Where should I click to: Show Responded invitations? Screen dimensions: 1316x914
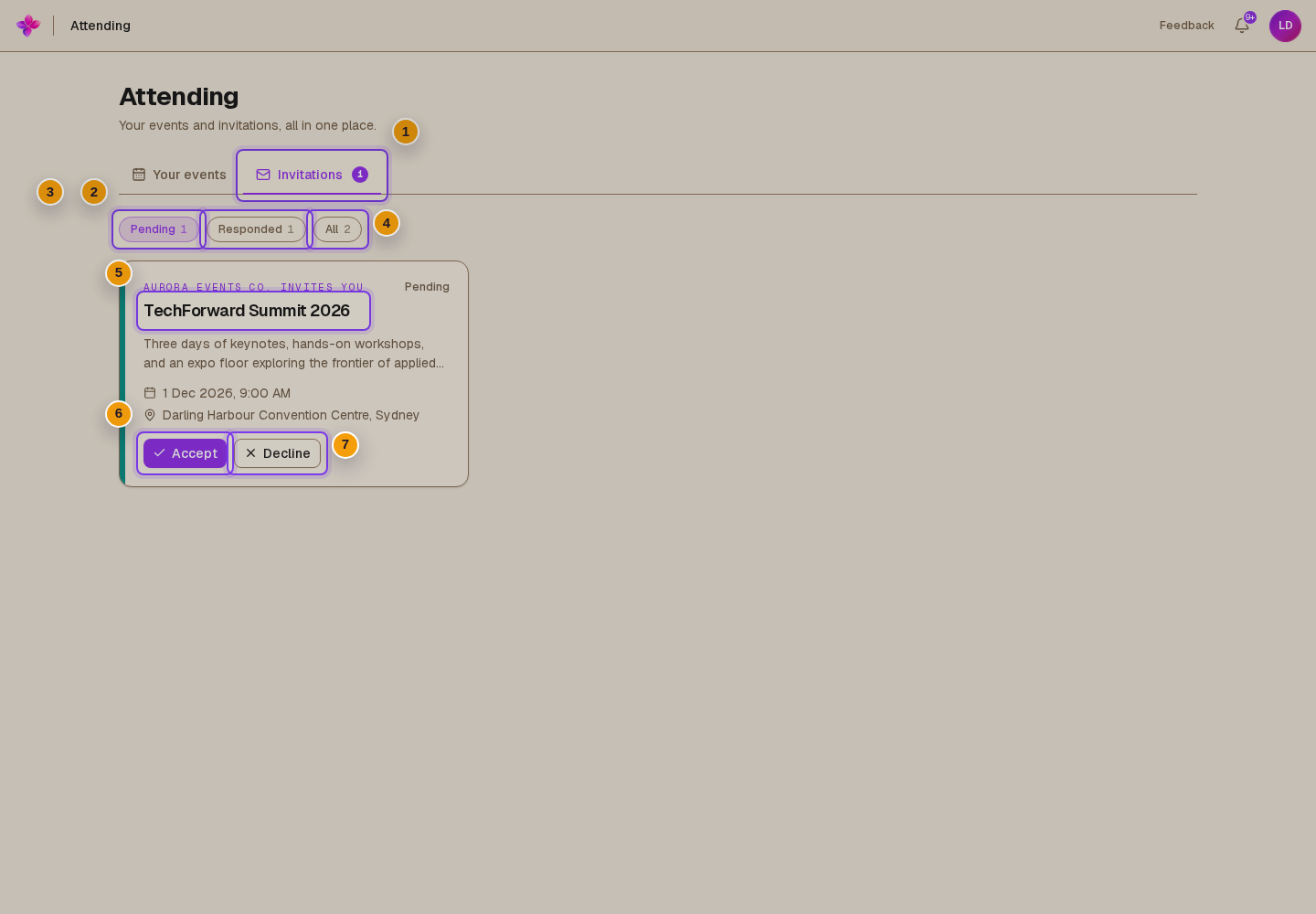pos(256,229)
